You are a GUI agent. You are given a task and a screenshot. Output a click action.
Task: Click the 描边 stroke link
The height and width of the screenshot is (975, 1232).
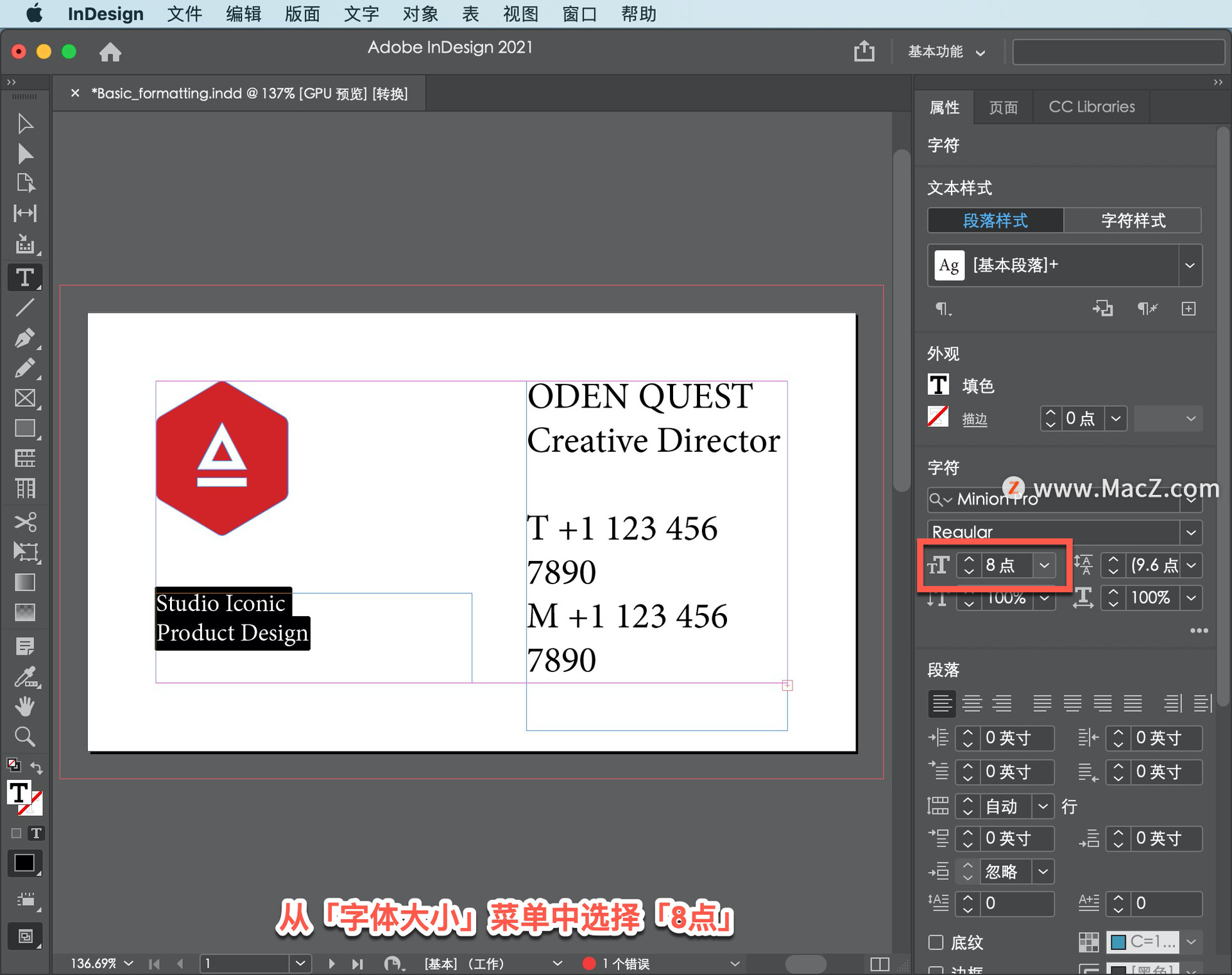point(974,419)
